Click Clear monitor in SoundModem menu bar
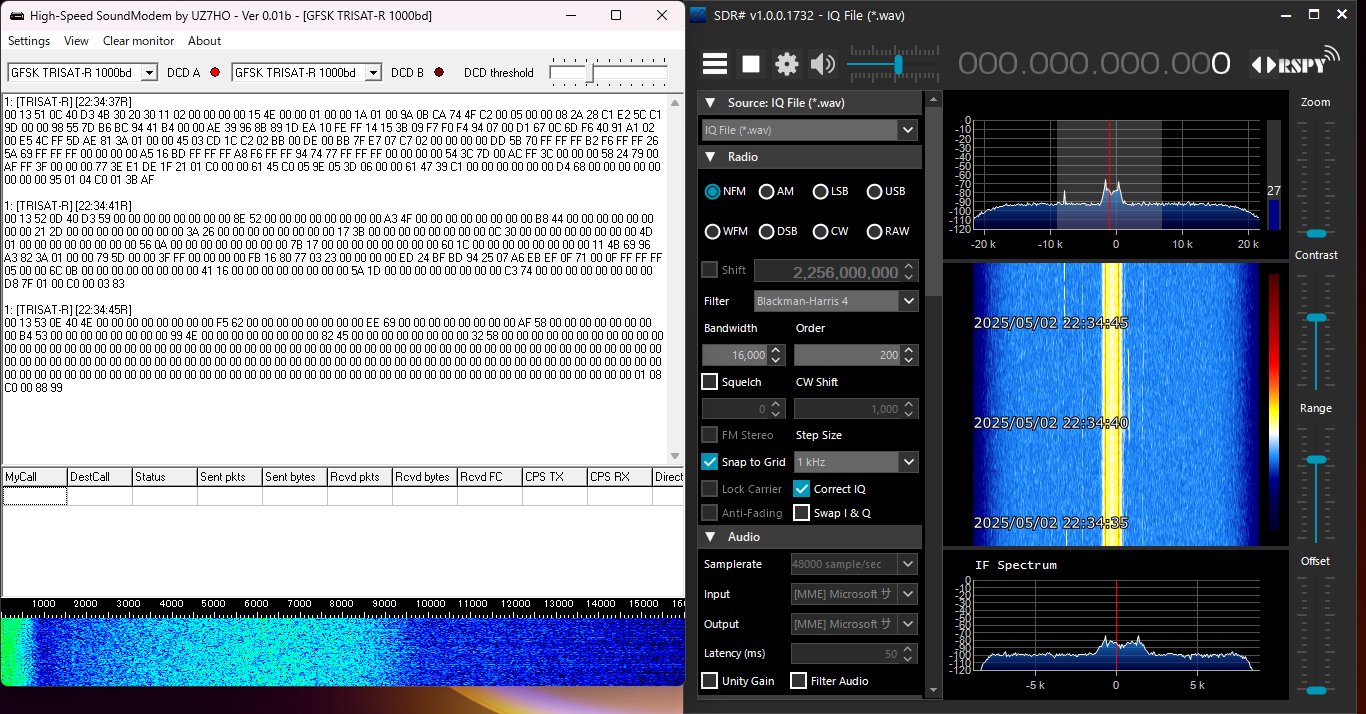Image resolution: width=1366 pixels, height=714 pixels. (x=138, y=41)
